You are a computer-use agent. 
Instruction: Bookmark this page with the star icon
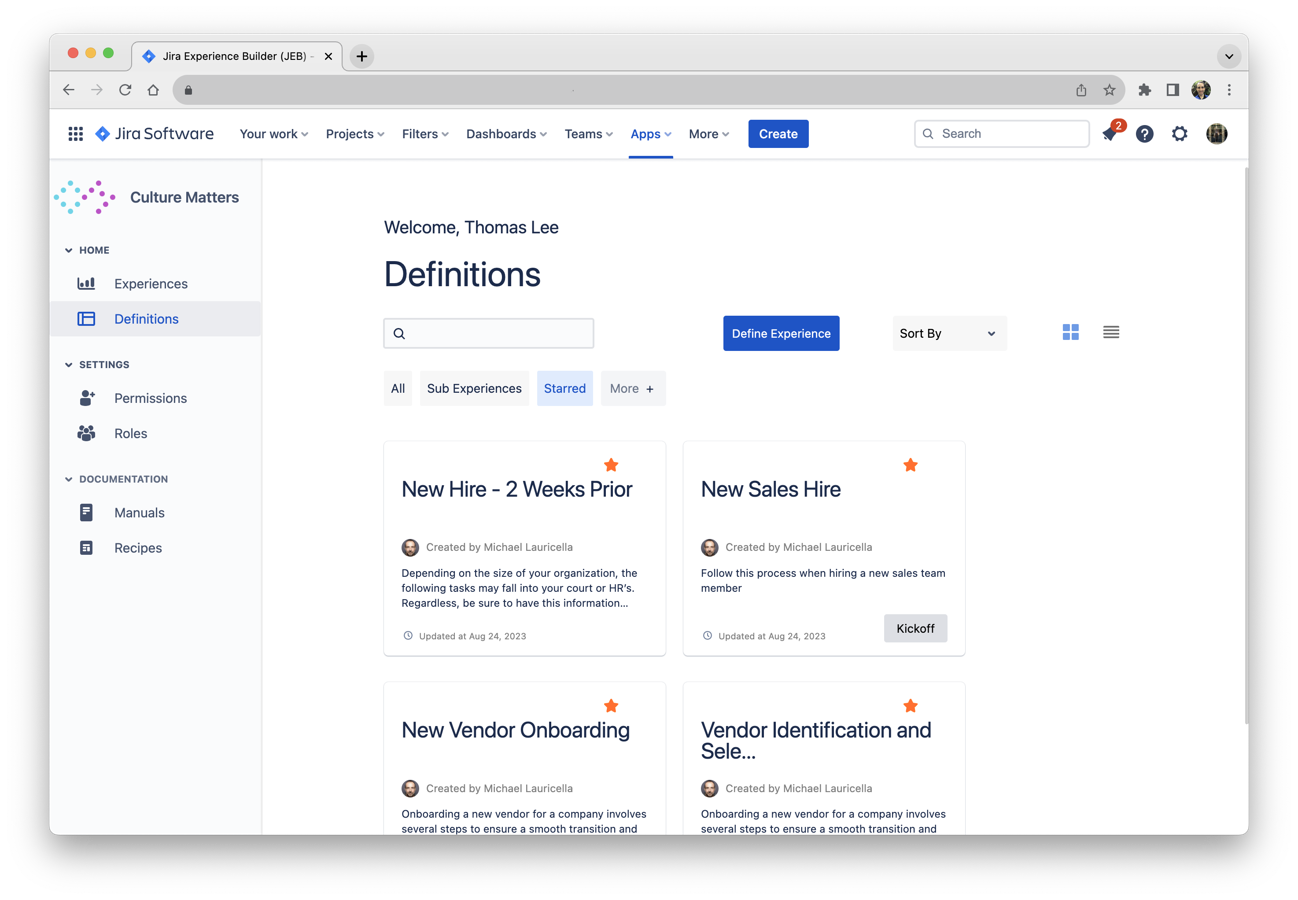click(x=1109, y=90)
